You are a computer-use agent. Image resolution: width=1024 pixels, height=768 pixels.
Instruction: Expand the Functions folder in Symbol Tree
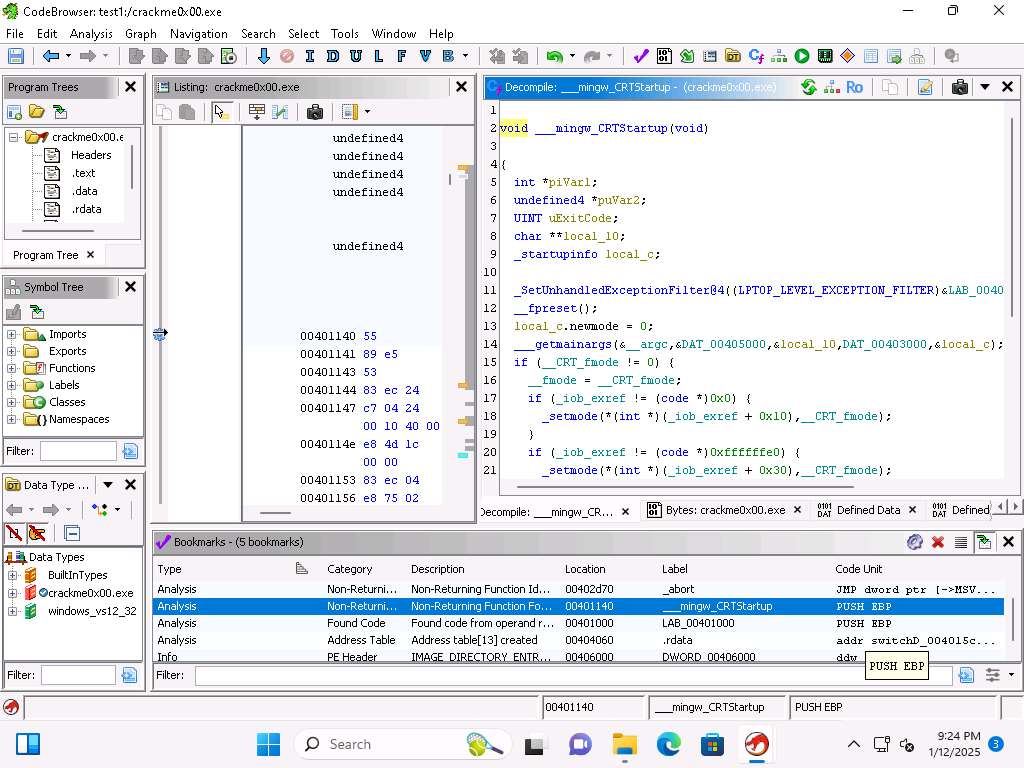(12, 368)
